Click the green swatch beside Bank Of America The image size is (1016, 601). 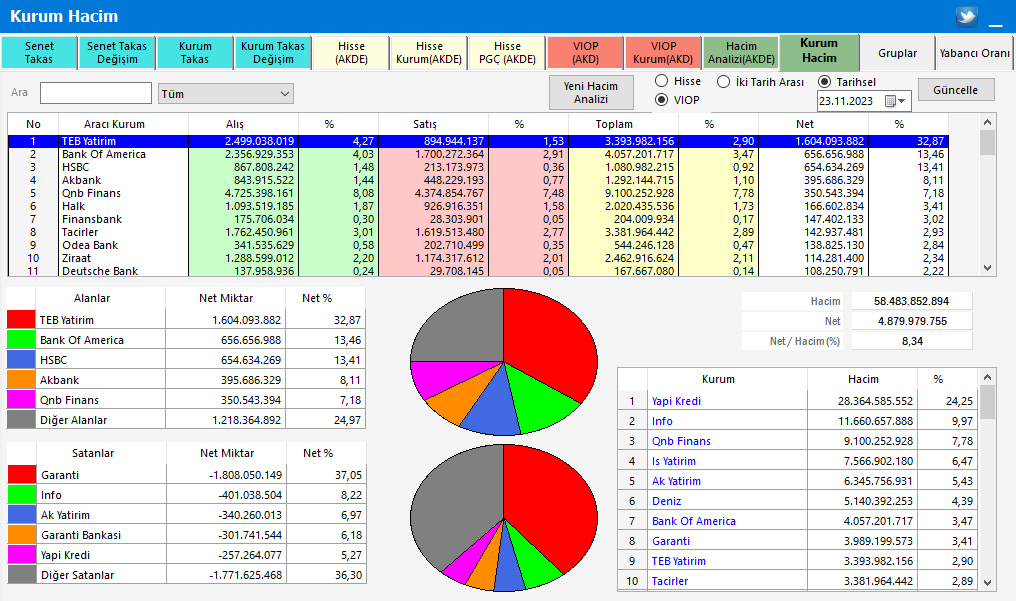pos(21,339)
